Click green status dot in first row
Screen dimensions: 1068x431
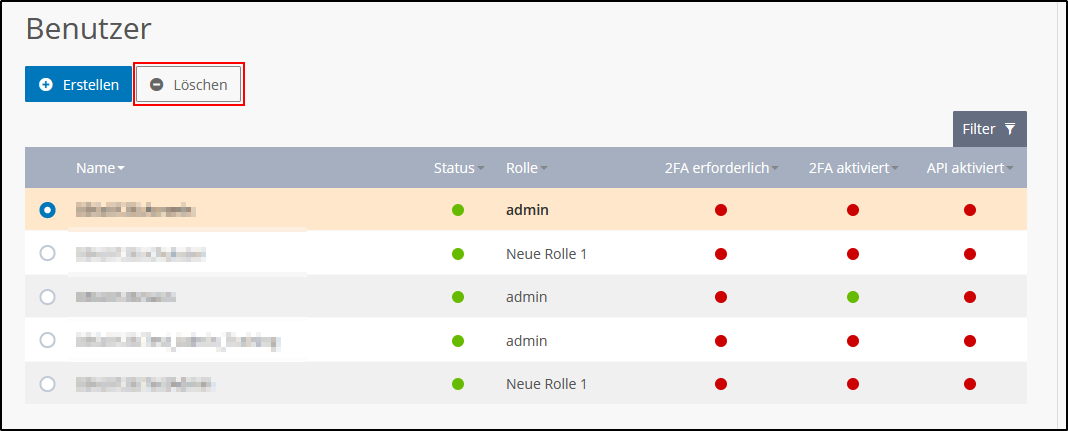[x=458, y=210]
